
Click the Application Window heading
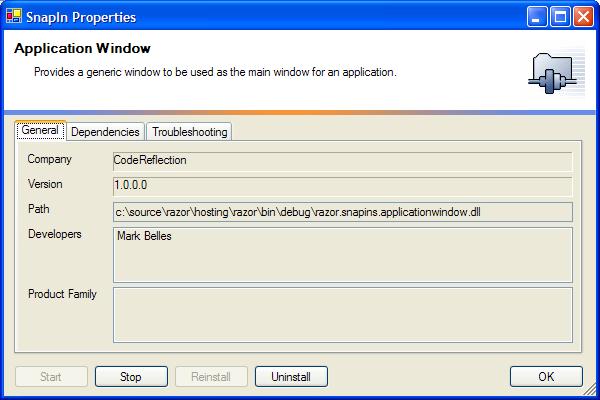(x=82, y=49)
